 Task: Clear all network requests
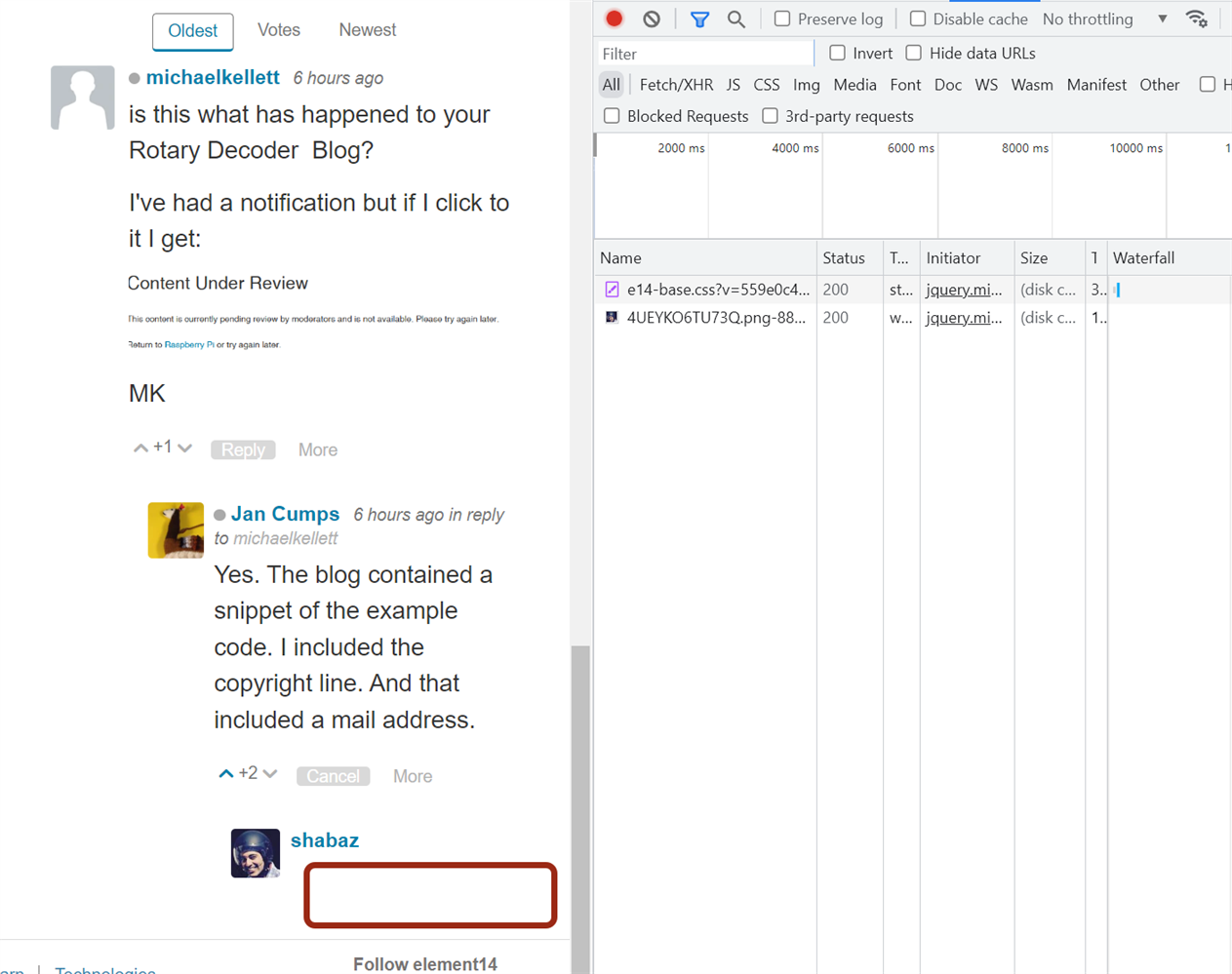(651, 18)
